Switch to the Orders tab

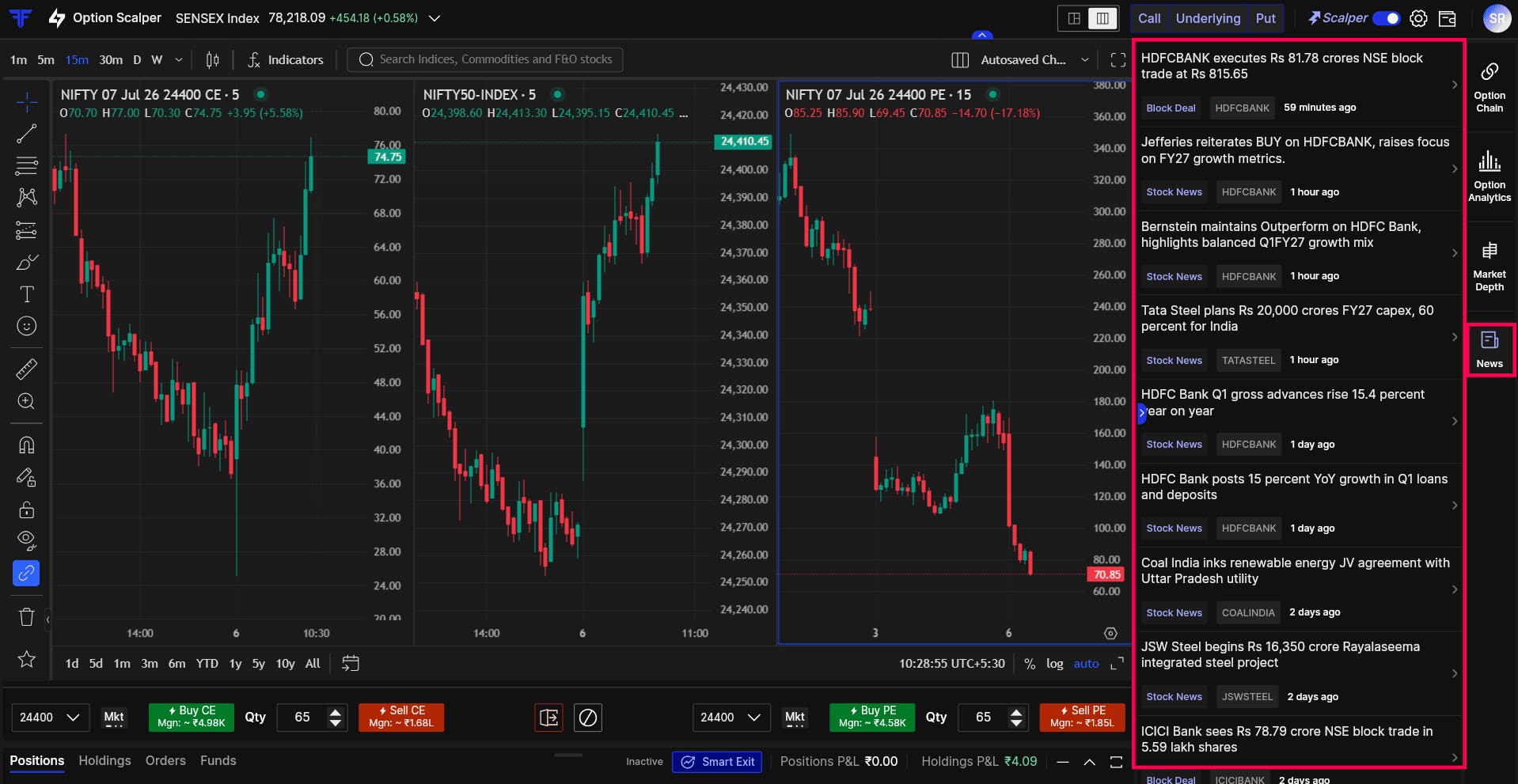click(x=165, y=760)
